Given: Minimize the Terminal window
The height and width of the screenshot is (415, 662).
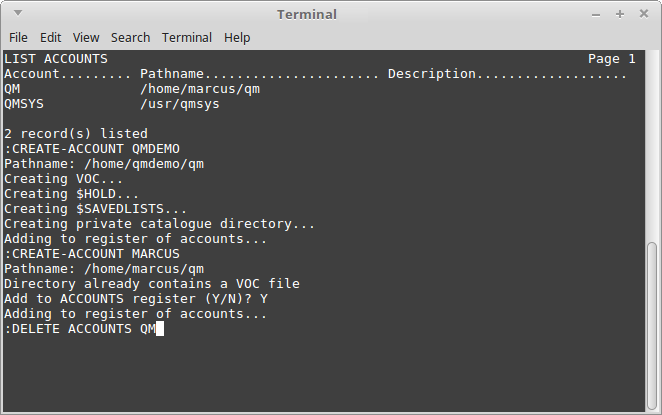Looking at the screenshot, I should [596, 15].
